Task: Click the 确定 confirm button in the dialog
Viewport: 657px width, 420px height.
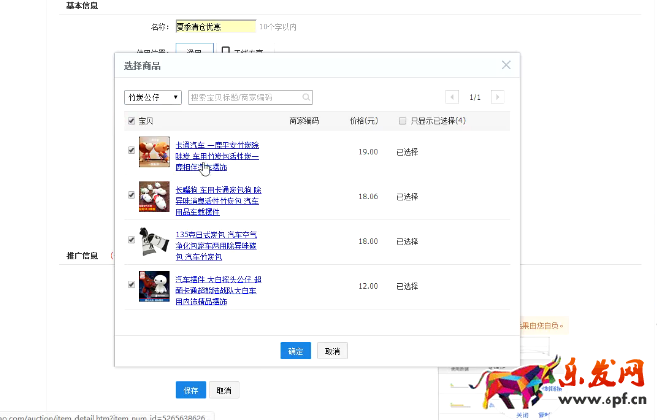Action: pyautogui.click(x=295, y=351)
